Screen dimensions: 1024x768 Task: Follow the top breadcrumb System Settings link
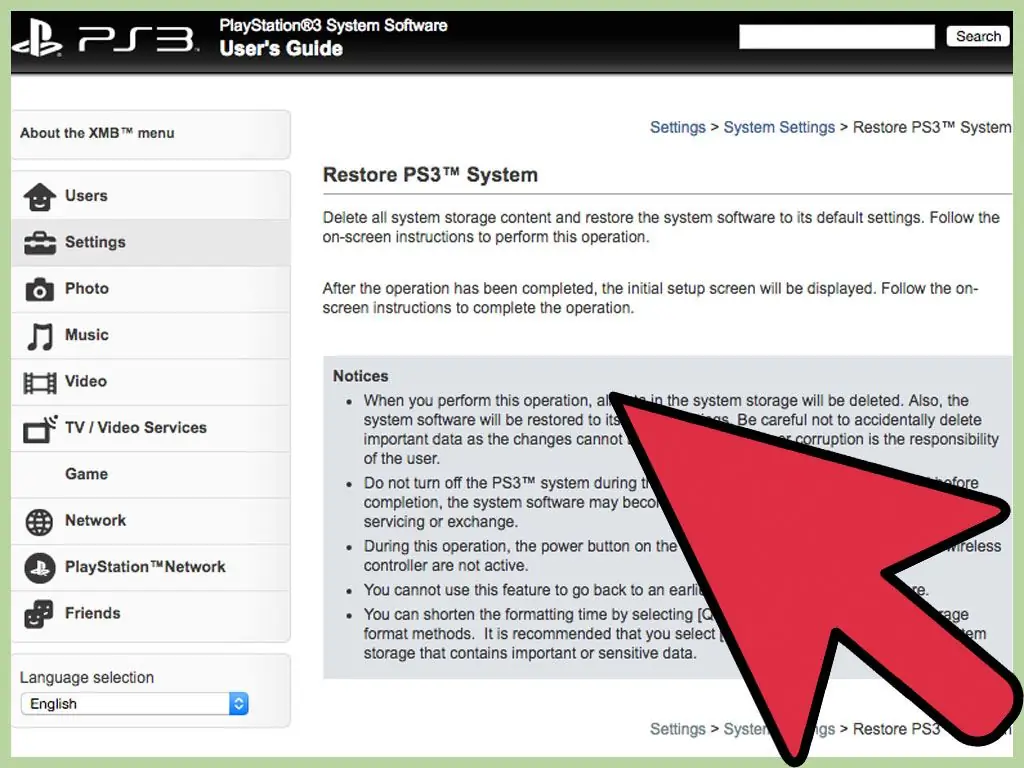tap(778, 127)
